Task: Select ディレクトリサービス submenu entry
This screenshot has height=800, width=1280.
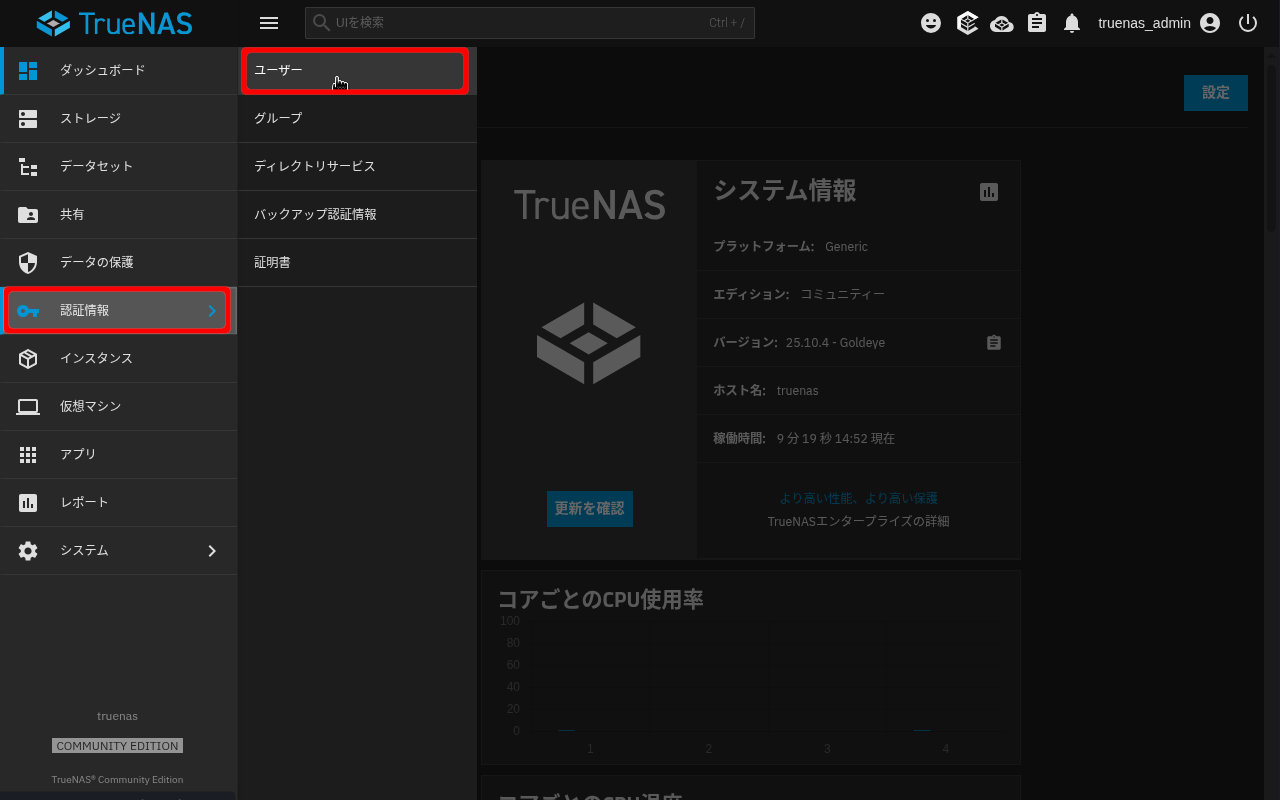Action: click(x=357, y=166)
